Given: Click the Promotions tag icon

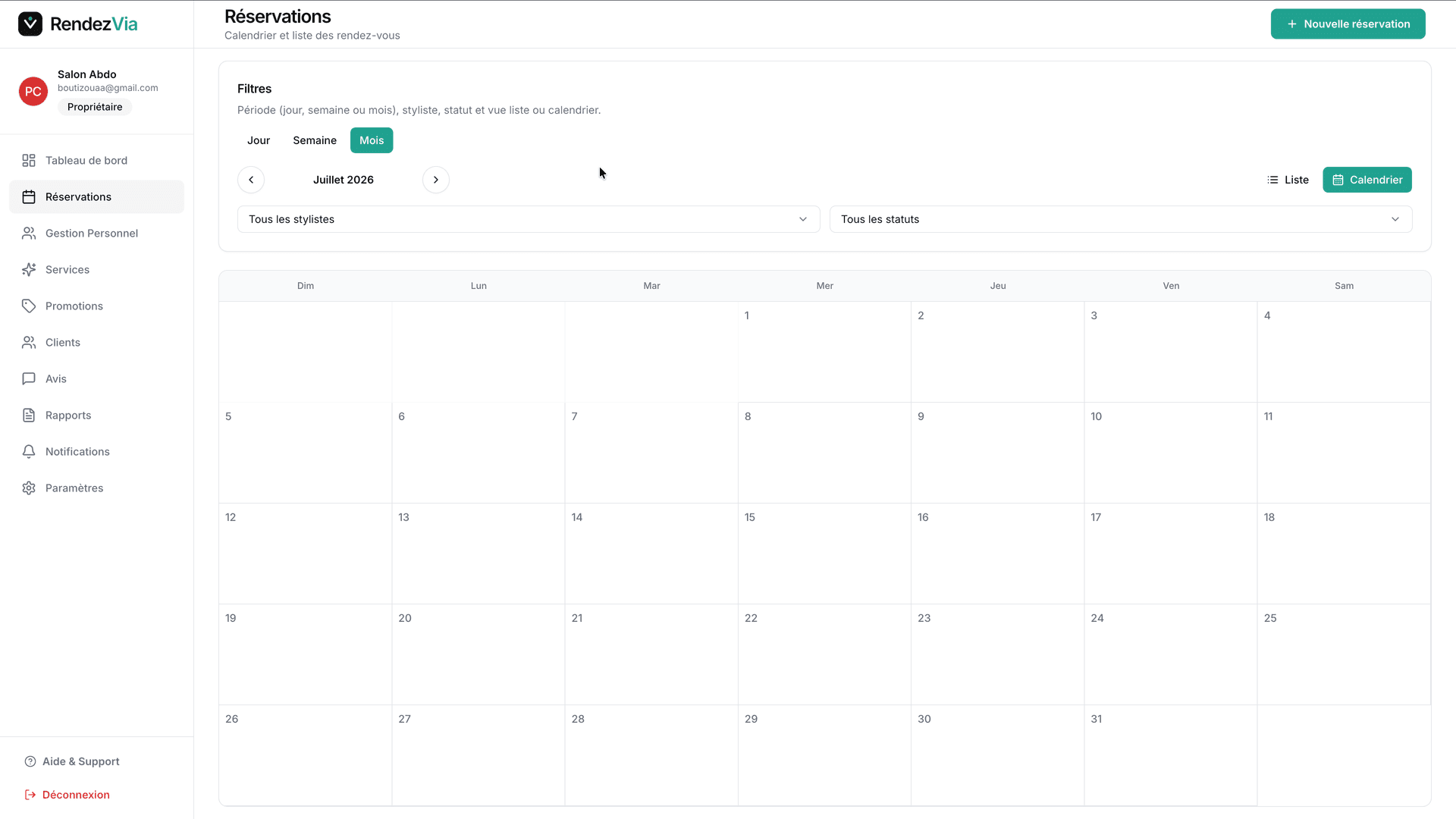Looking at the screenshot, I should (29, 306).
